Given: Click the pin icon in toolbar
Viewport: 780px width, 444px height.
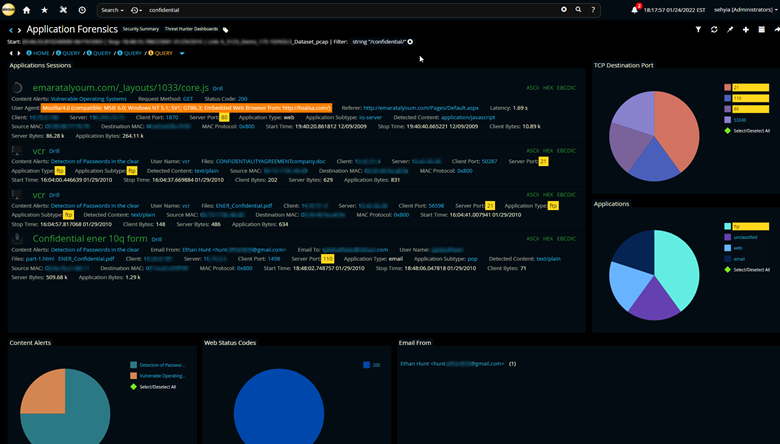Looking at the screenshot, I should click(x=730, y=30).
